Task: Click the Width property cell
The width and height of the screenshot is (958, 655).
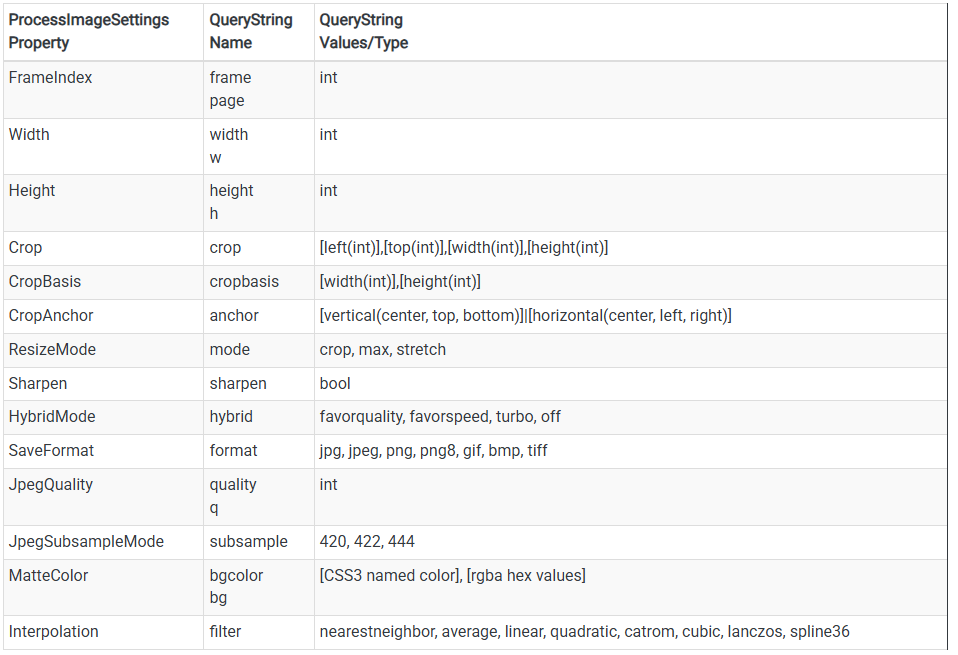Action: pos(29,135)
